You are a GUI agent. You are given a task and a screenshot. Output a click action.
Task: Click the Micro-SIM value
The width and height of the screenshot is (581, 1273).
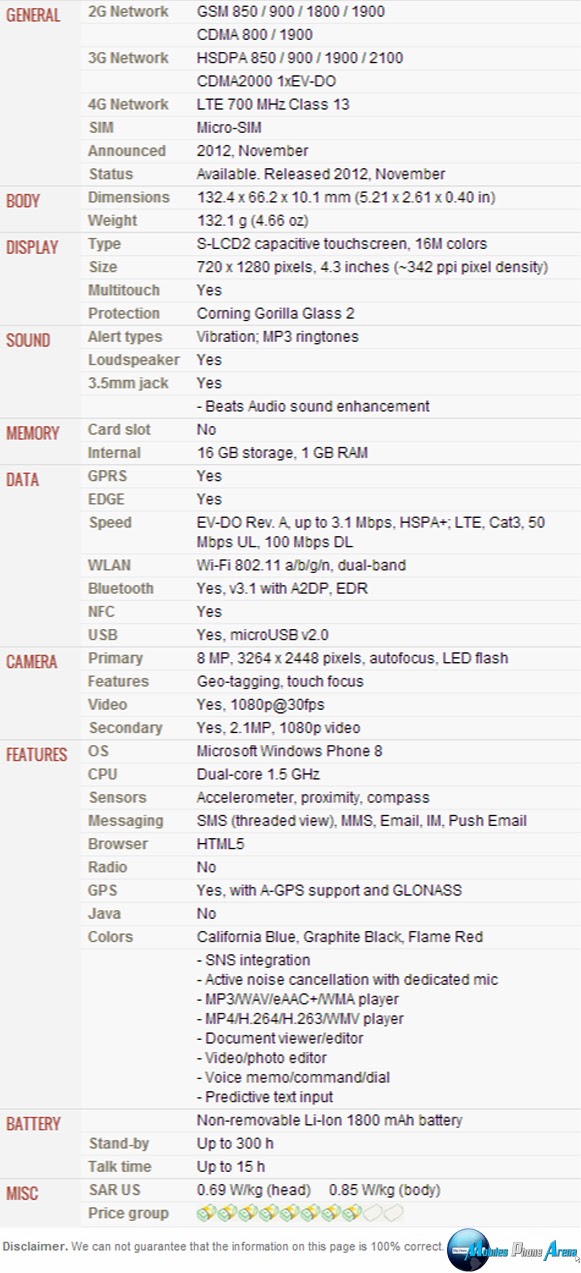point(229,127)
